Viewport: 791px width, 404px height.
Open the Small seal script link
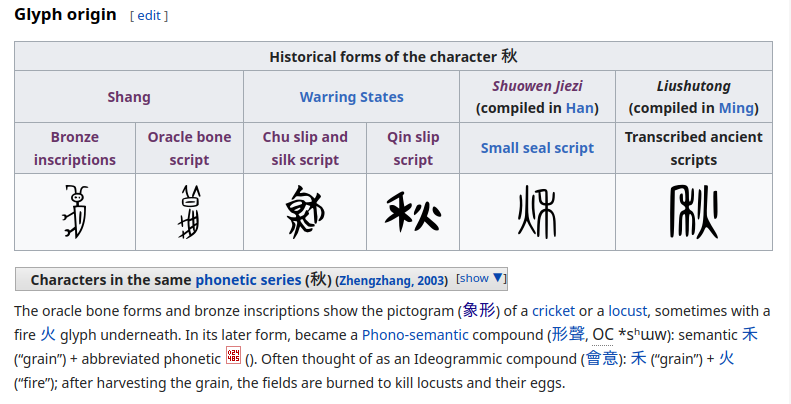(537, 148)
